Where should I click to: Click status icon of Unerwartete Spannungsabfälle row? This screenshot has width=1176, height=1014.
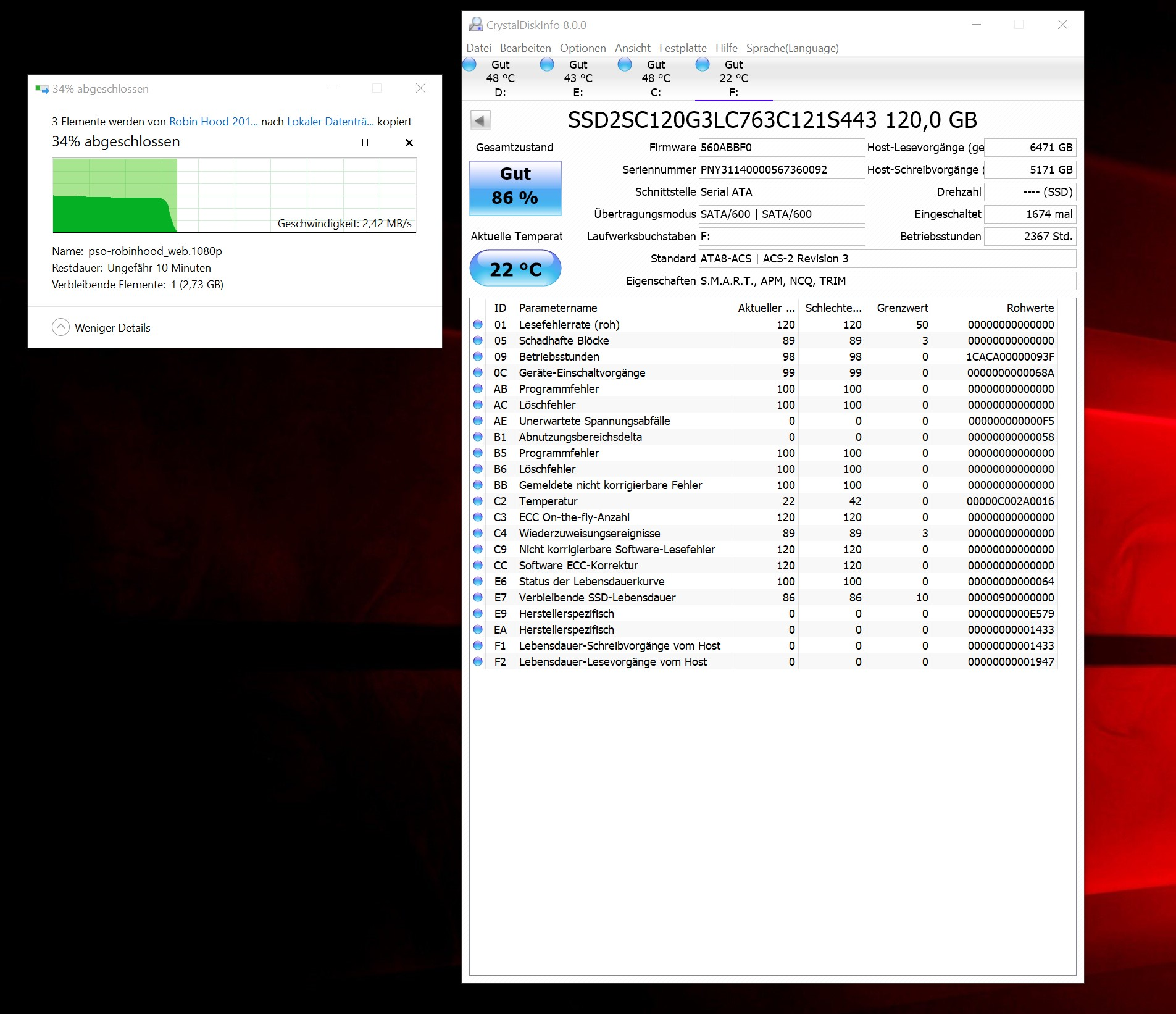(478, 421)
